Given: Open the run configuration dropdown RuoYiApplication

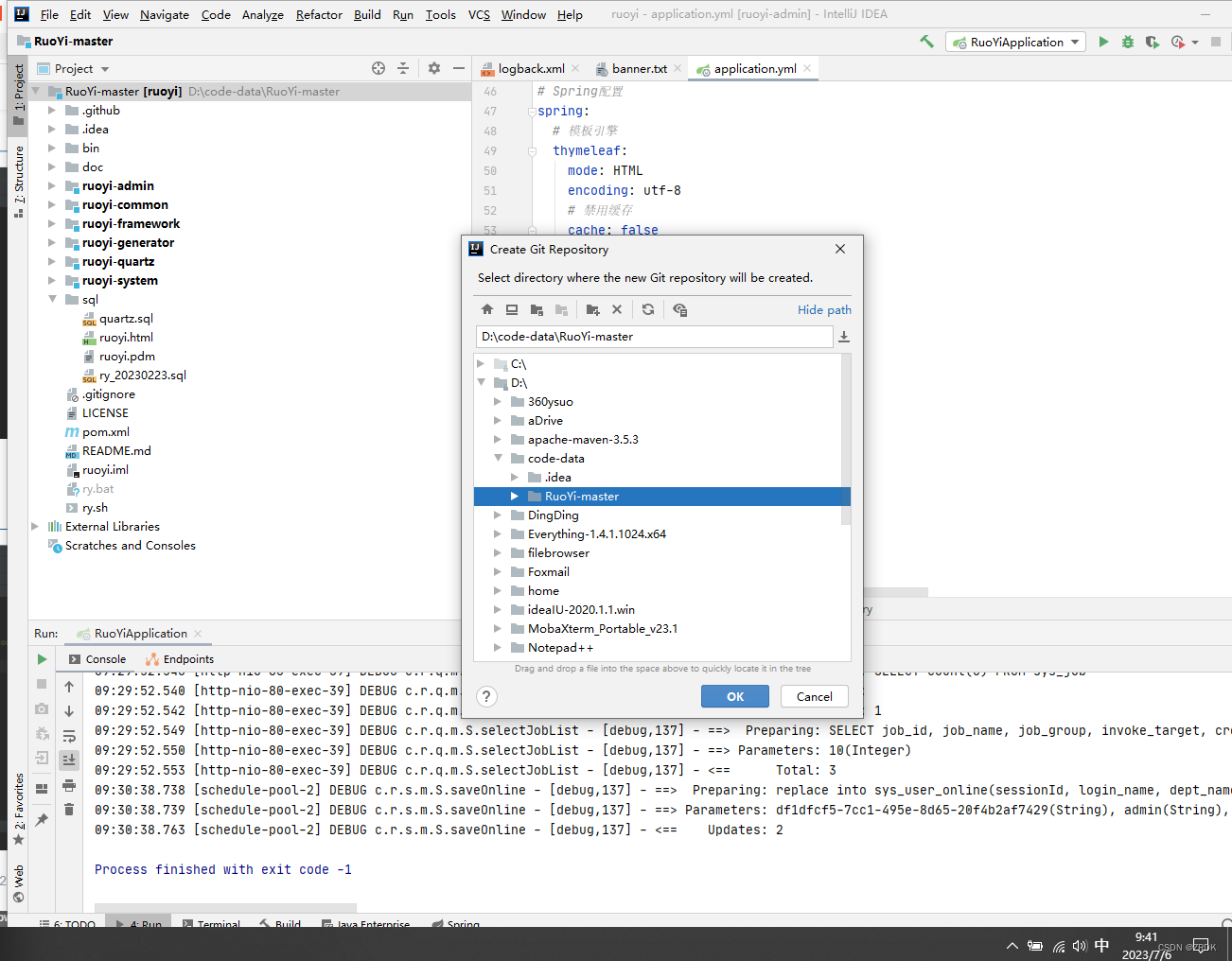Looking at the screenshot, I should pyautogui.click(x=1015, y=42).
